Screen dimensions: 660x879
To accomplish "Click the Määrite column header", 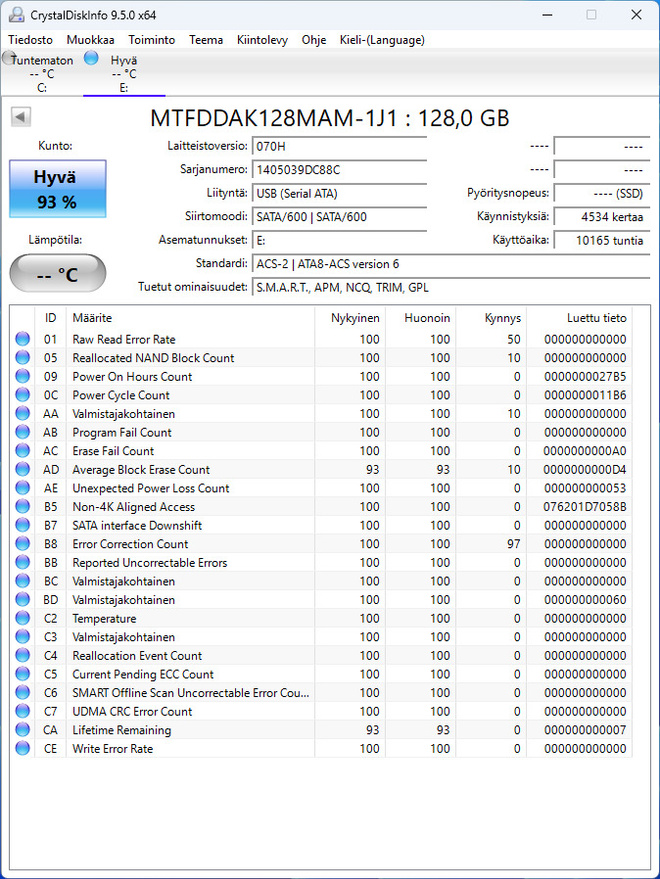I will [x=190, y=318].
